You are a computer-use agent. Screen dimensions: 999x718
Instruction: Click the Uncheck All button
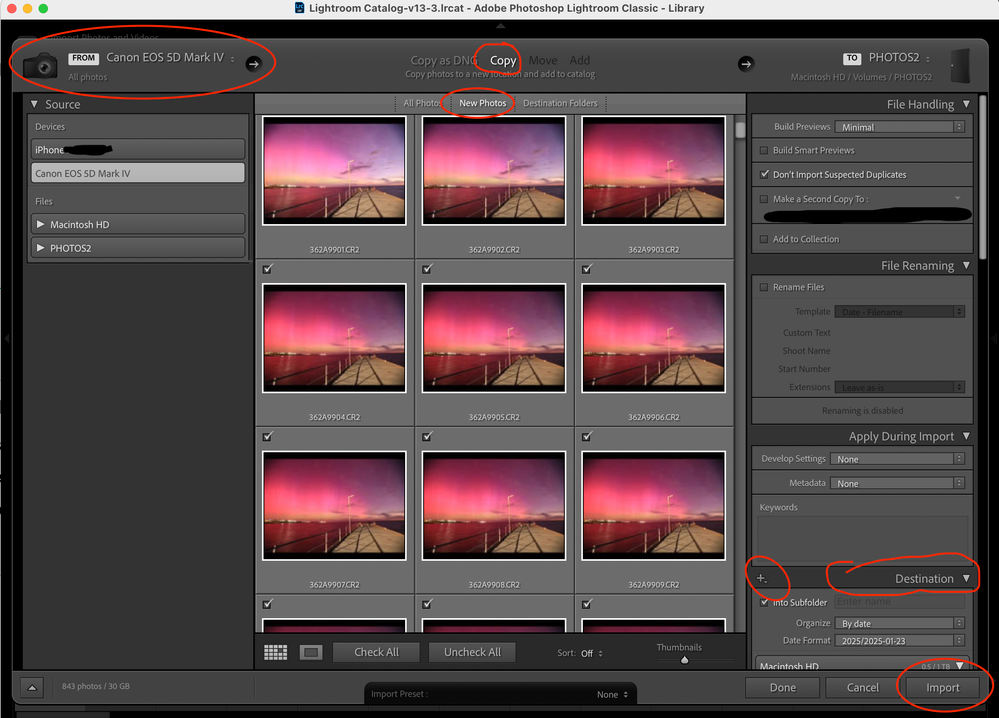click(x=472, y=651)
